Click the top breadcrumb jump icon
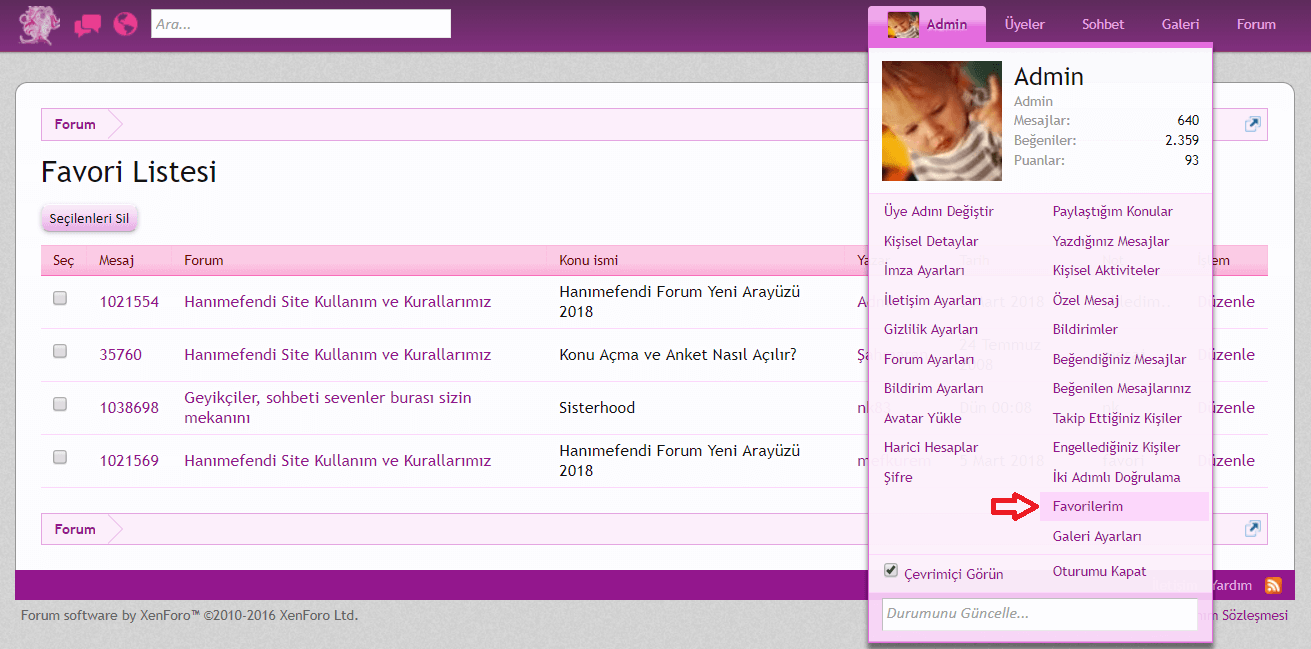1311x649 pixels. tap(1252, 124)
